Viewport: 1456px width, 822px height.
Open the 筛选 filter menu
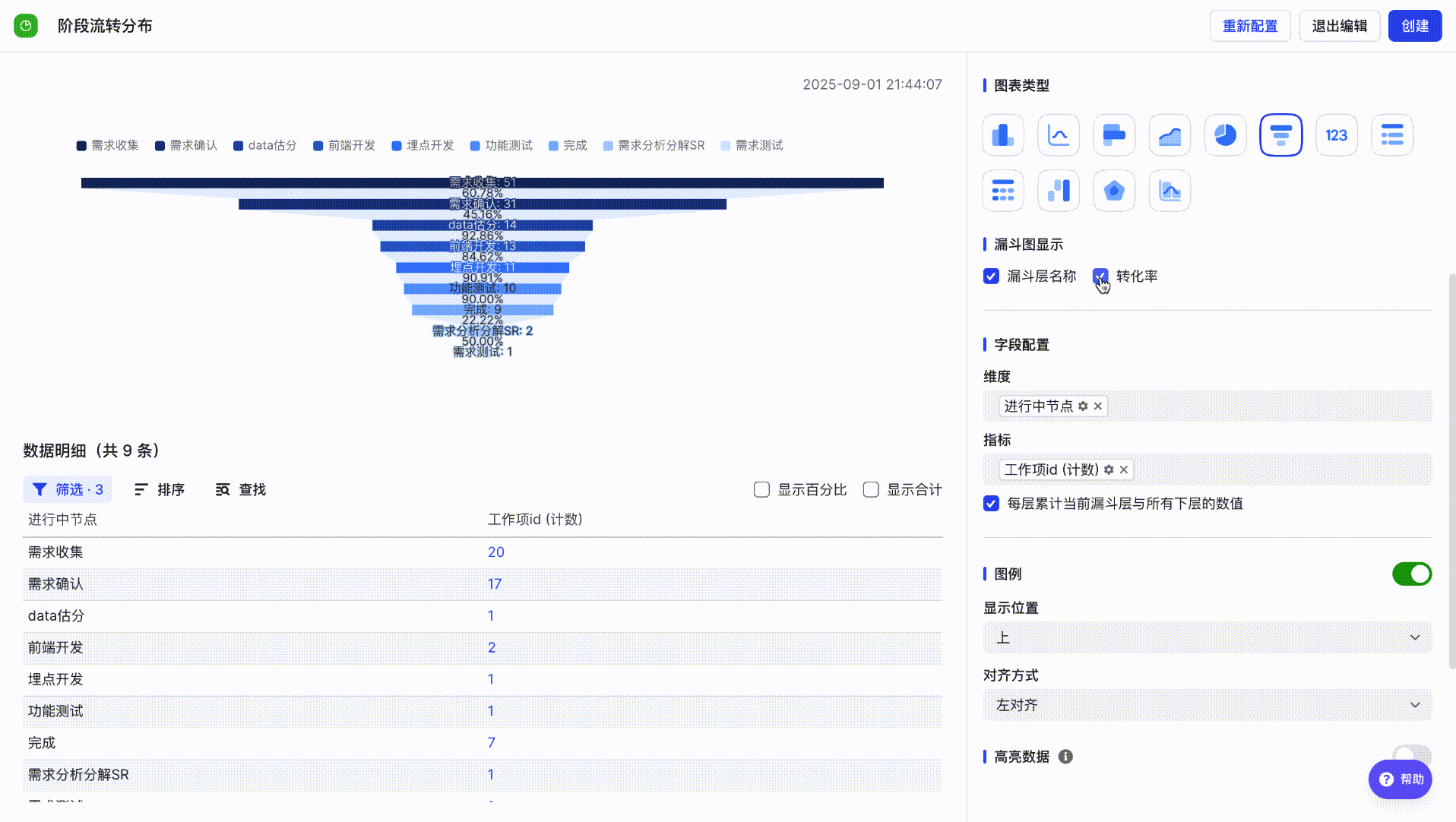[68, 490]
